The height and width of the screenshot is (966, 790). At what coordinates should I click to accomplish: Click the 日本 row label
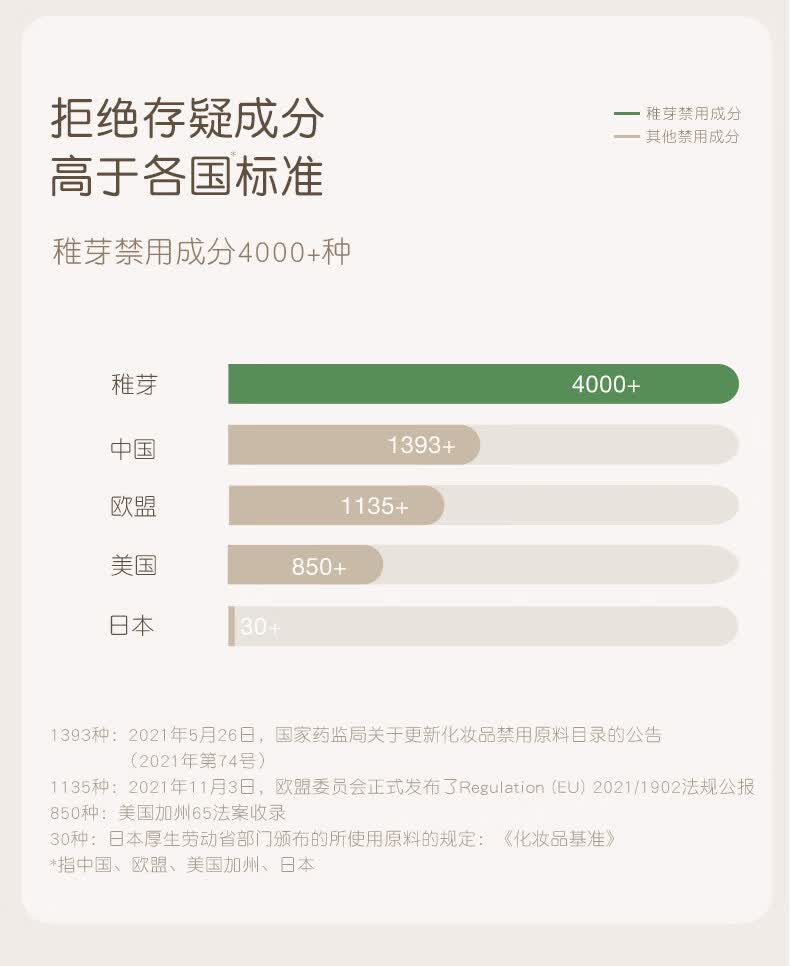click(132, 627)
